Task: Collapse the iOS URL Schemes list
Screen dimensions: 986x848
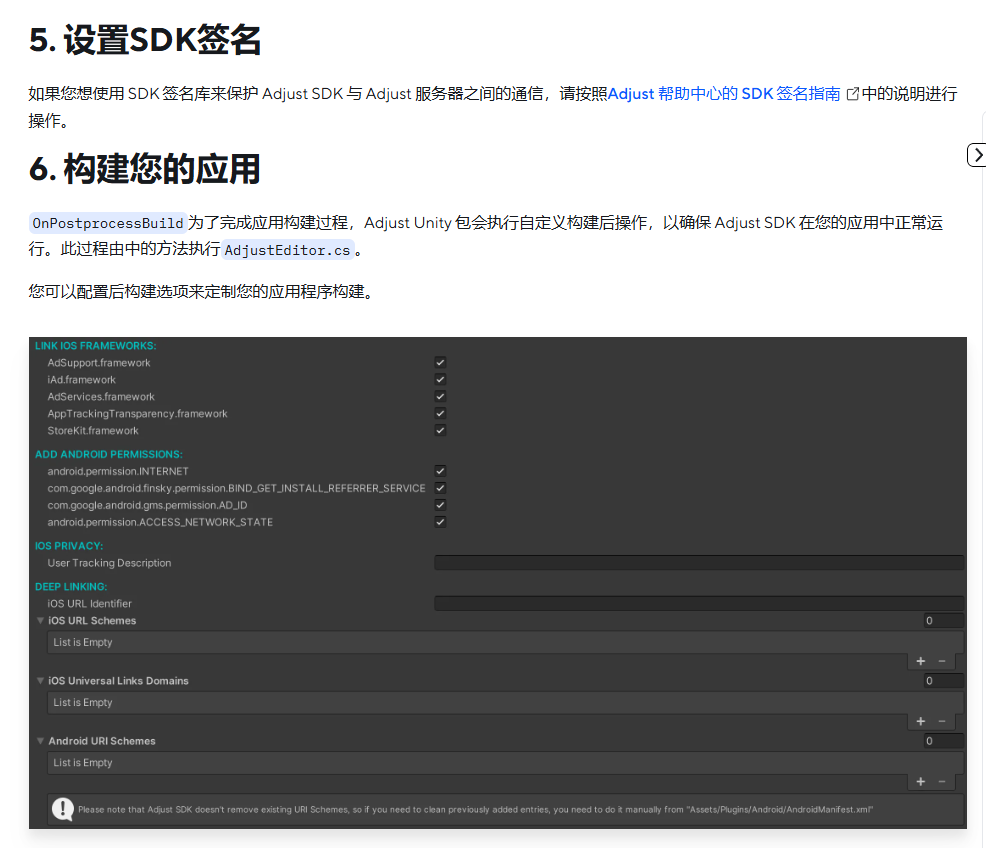Action: coord(41,621)
